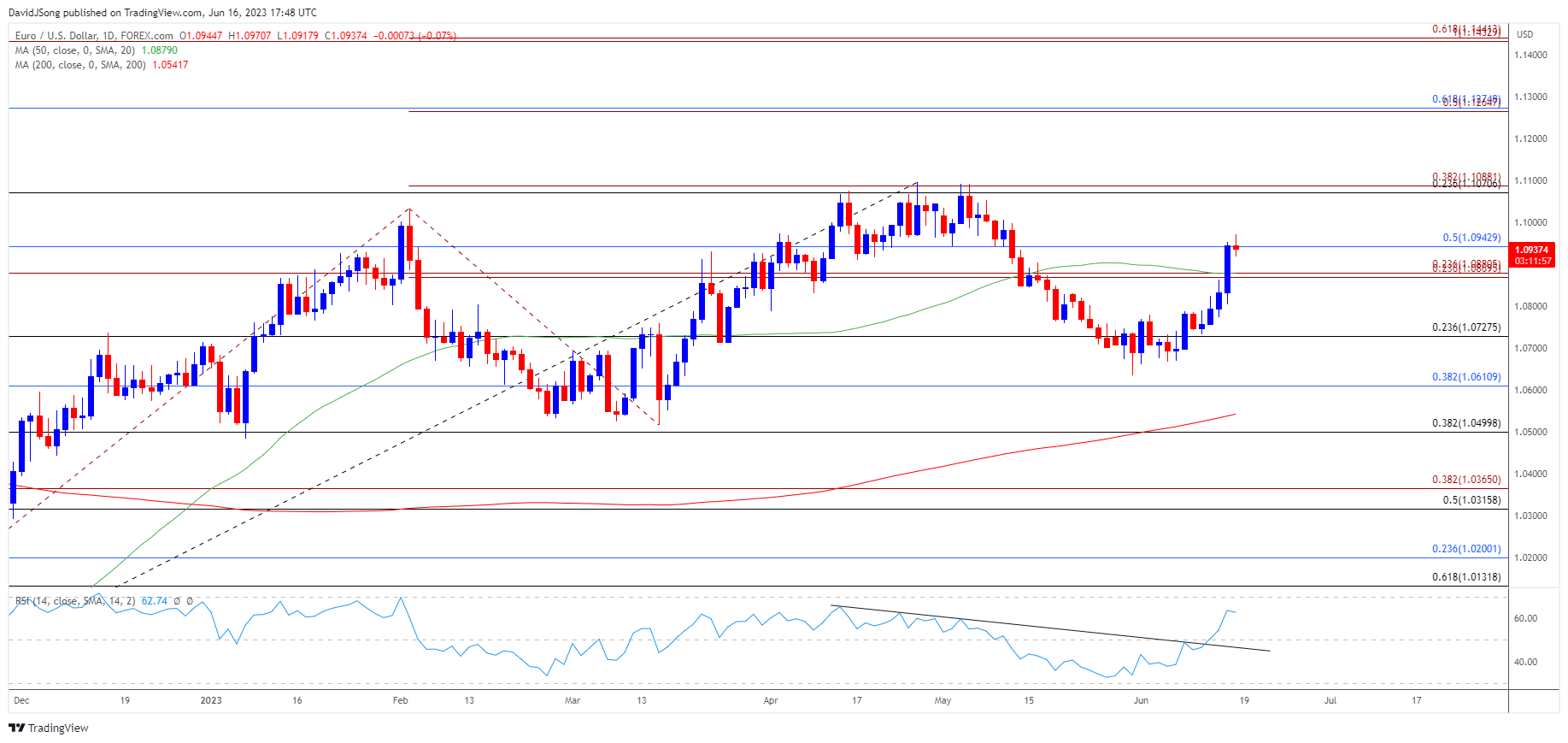
Task: Click the 1.13000 price axis tick
Action: (1530, 97)
